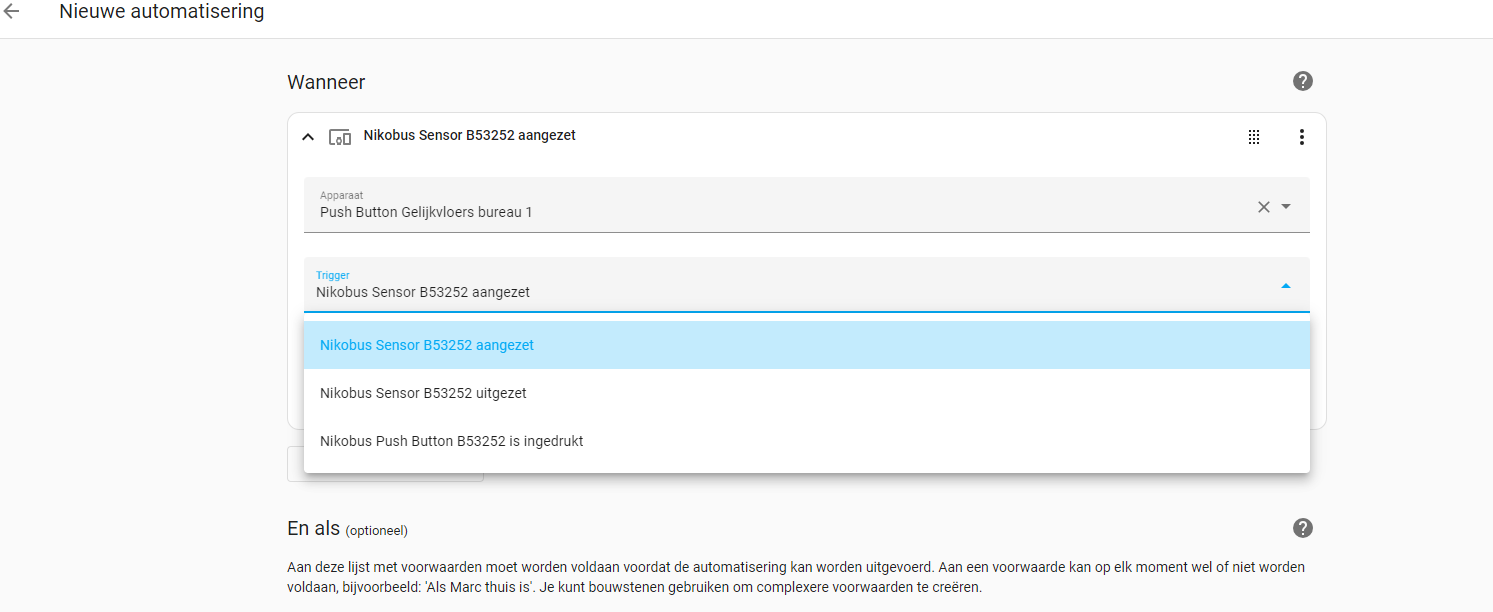Click the blue dropdown arrow of the Trigger field
This screenshot has width=1493, height=612.
point(1286,285)
